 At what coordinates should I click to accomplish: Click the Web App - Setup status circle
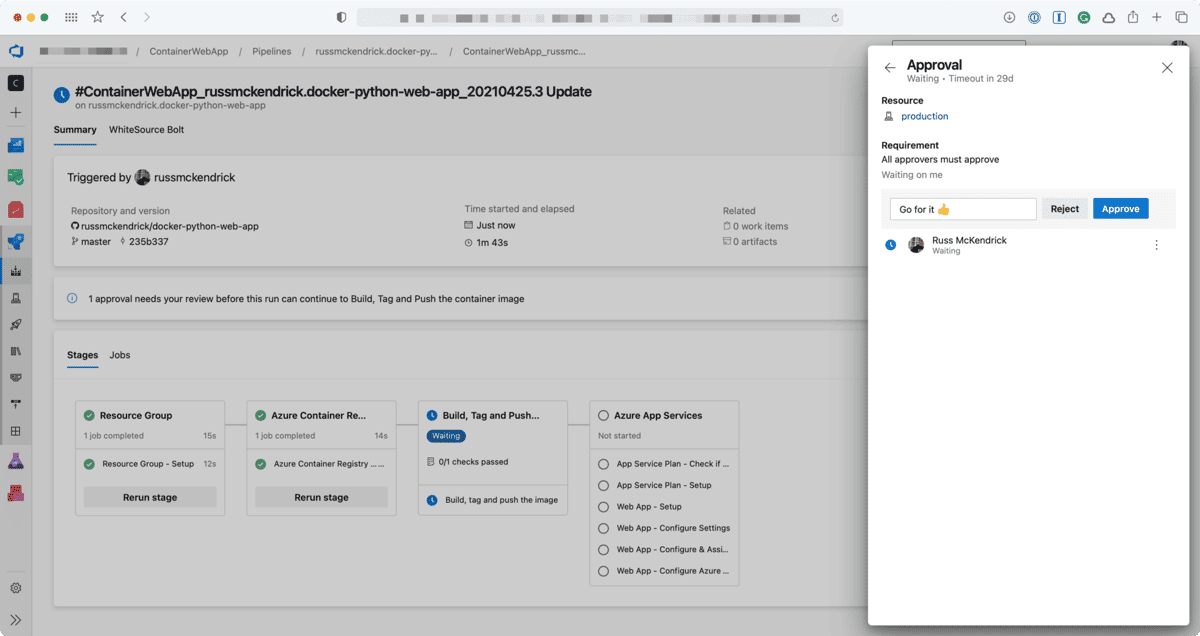click(603, 507)
